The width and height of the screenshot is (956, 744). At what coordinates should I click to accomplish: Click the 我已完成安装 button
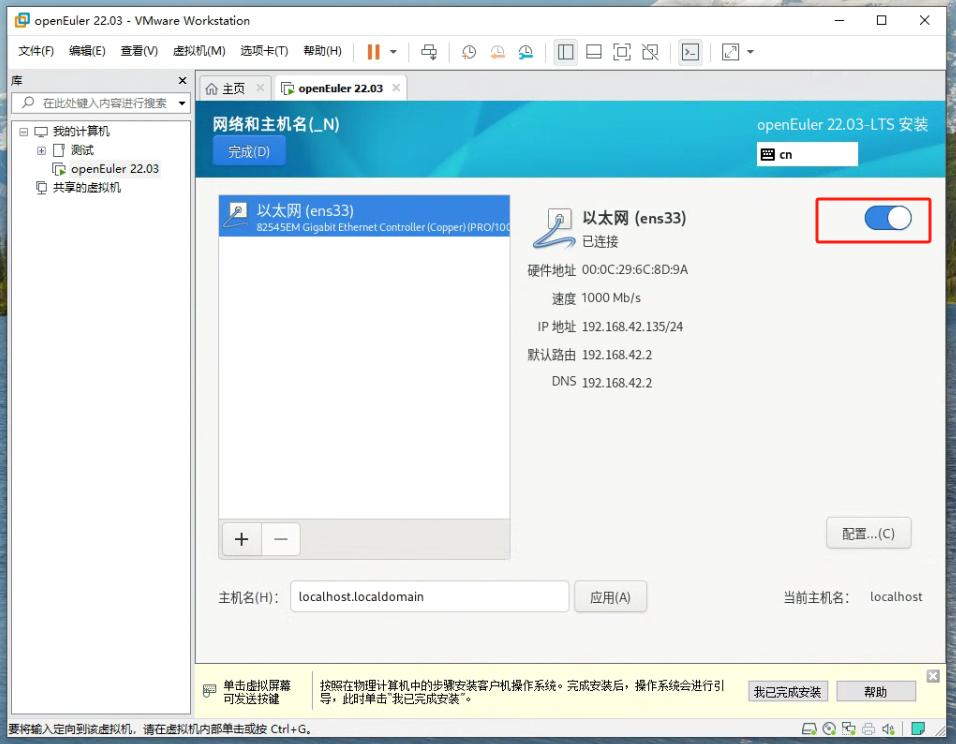pyautogui.click(x=788, y=692)
